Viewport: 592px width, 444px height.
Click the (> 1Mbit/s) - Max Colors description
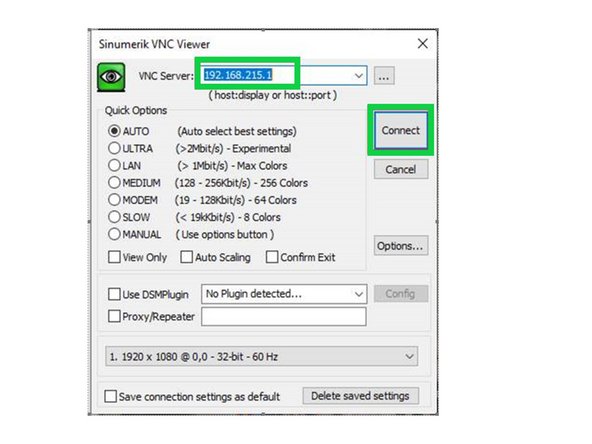tap(232, 166)
